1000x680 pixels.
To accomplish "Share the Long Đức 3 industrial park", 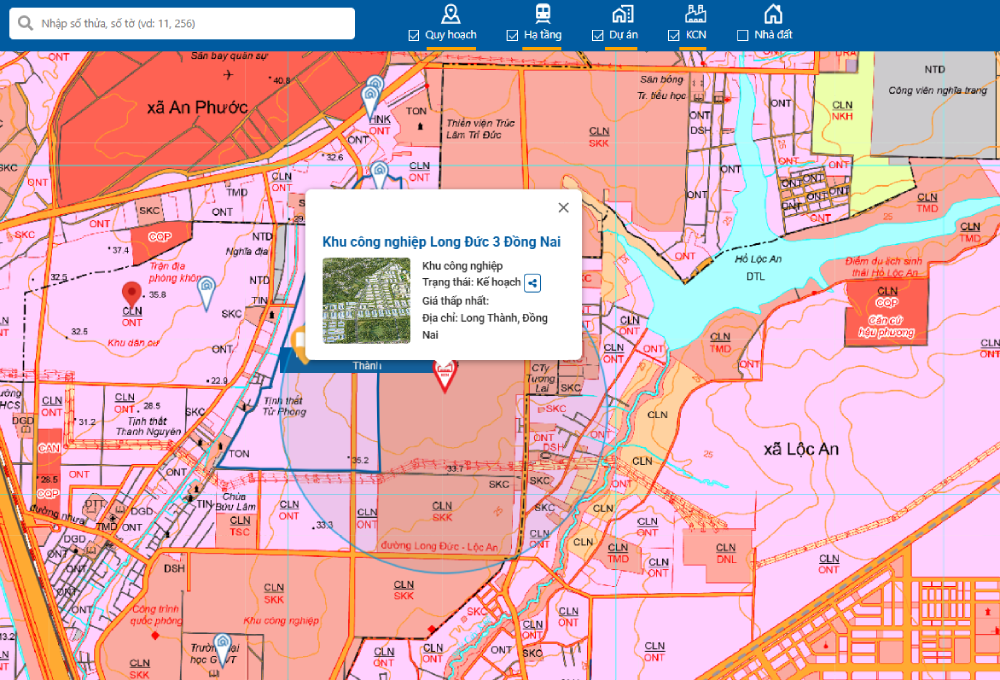I will [x=533, y=283].
